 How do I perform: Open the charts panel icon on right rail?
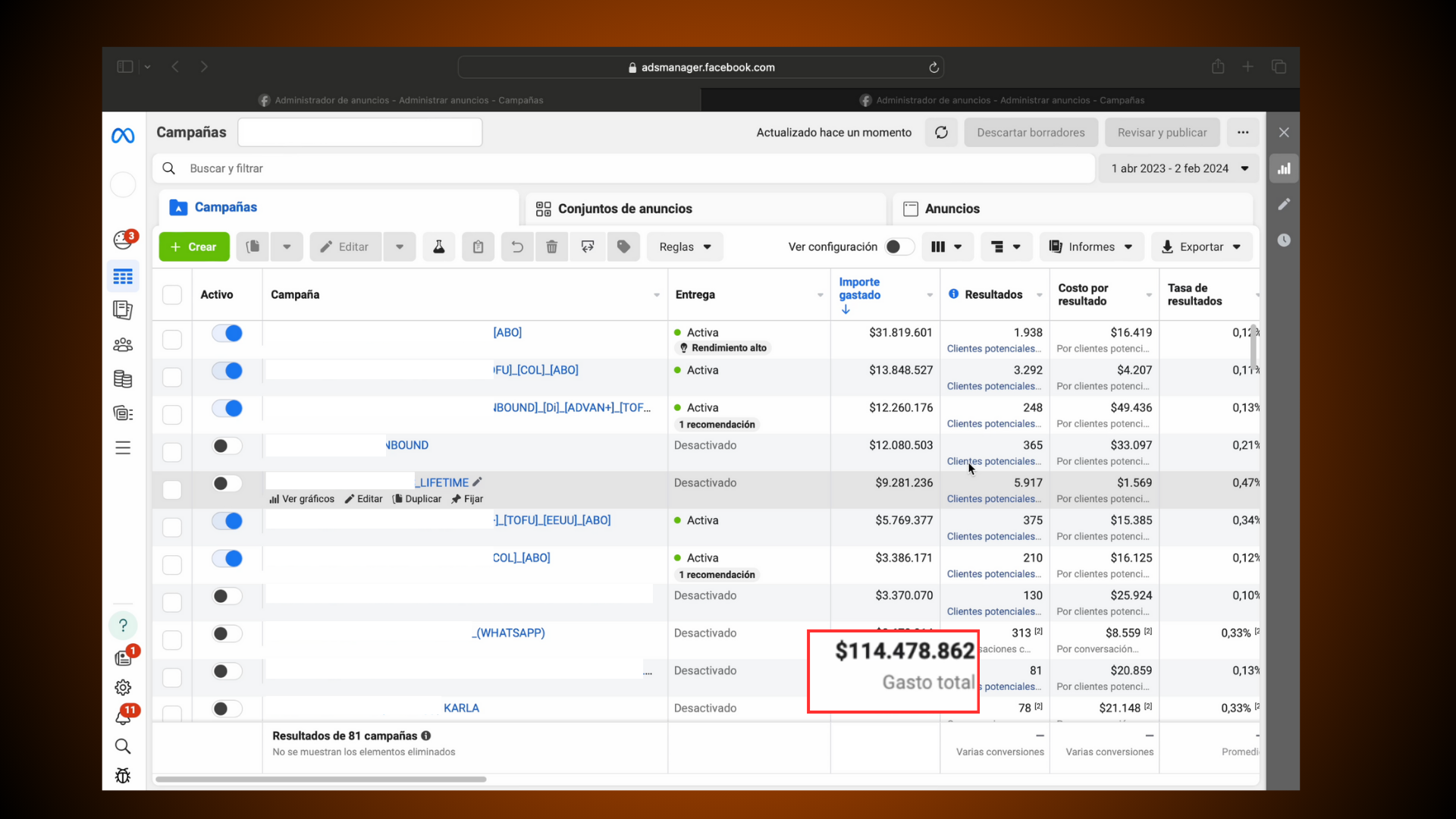click(1284, 169)
